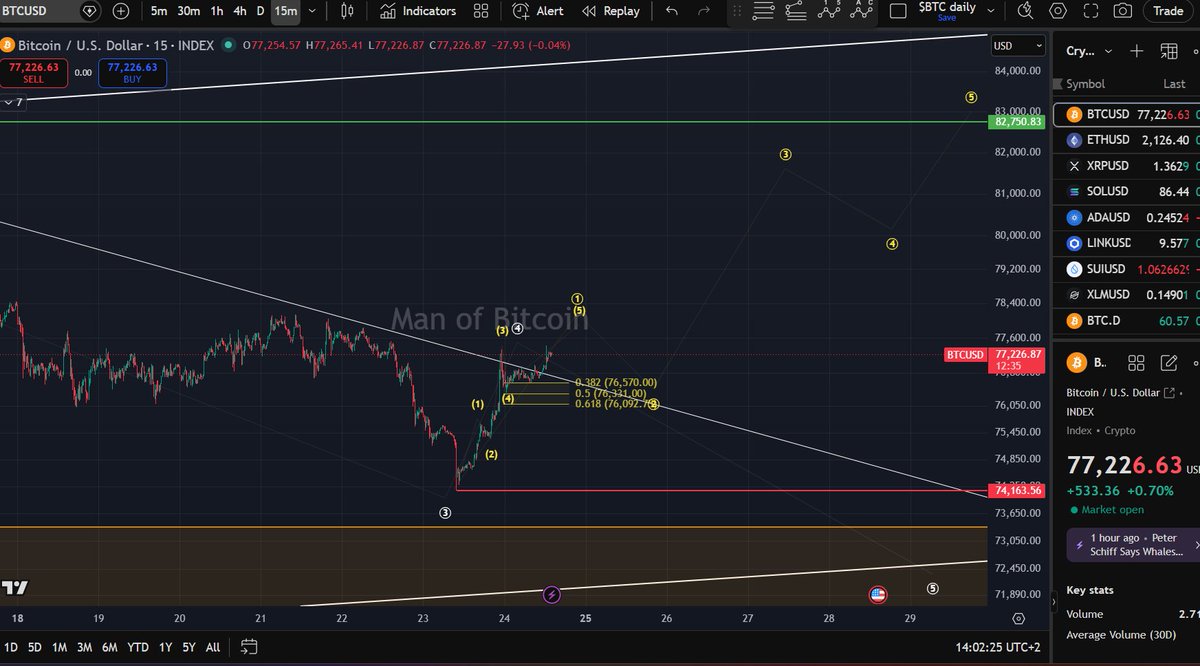
Task: Select SOLUSD in the watchlist
Action: click(1126, 191)
